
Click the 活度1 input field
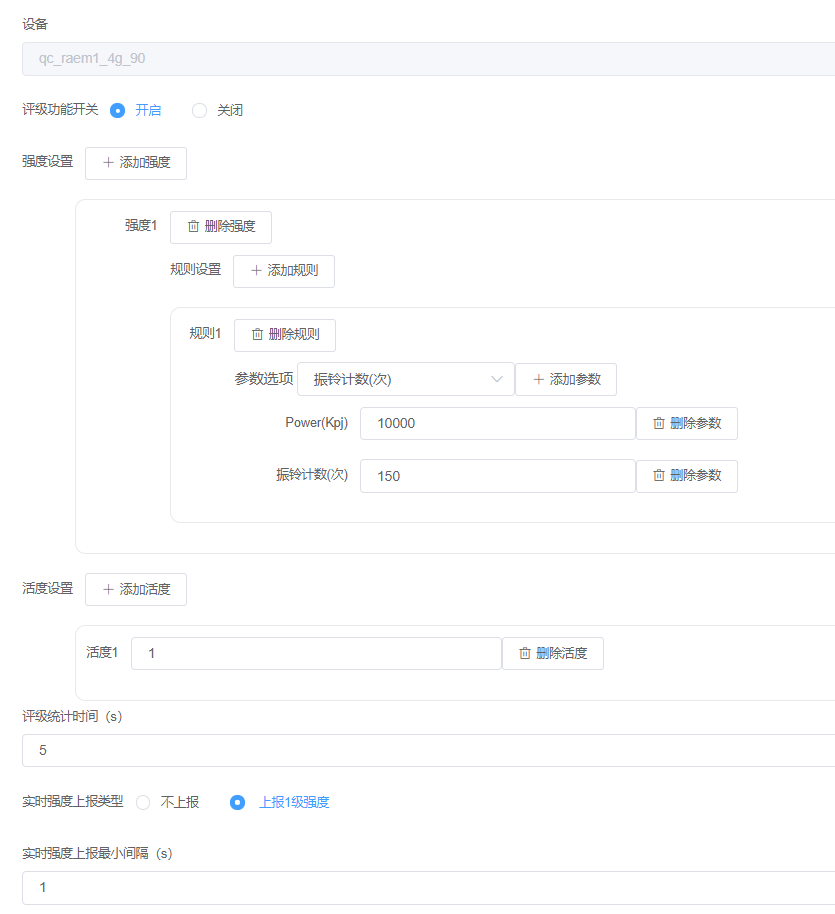[x=315, y=654]
